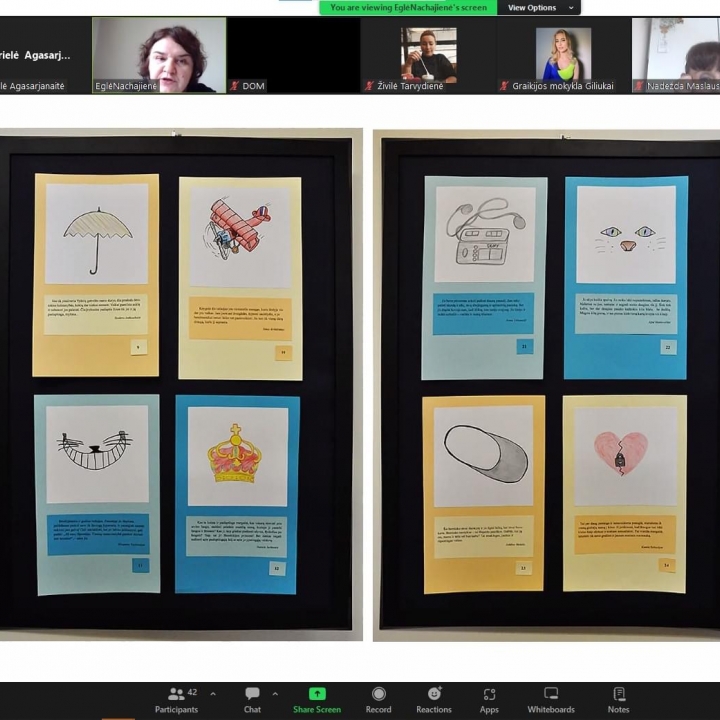Screen dimensions: 720x720
Task: Click the locked broken heart drawing
Action: click(x=621, y=454)
